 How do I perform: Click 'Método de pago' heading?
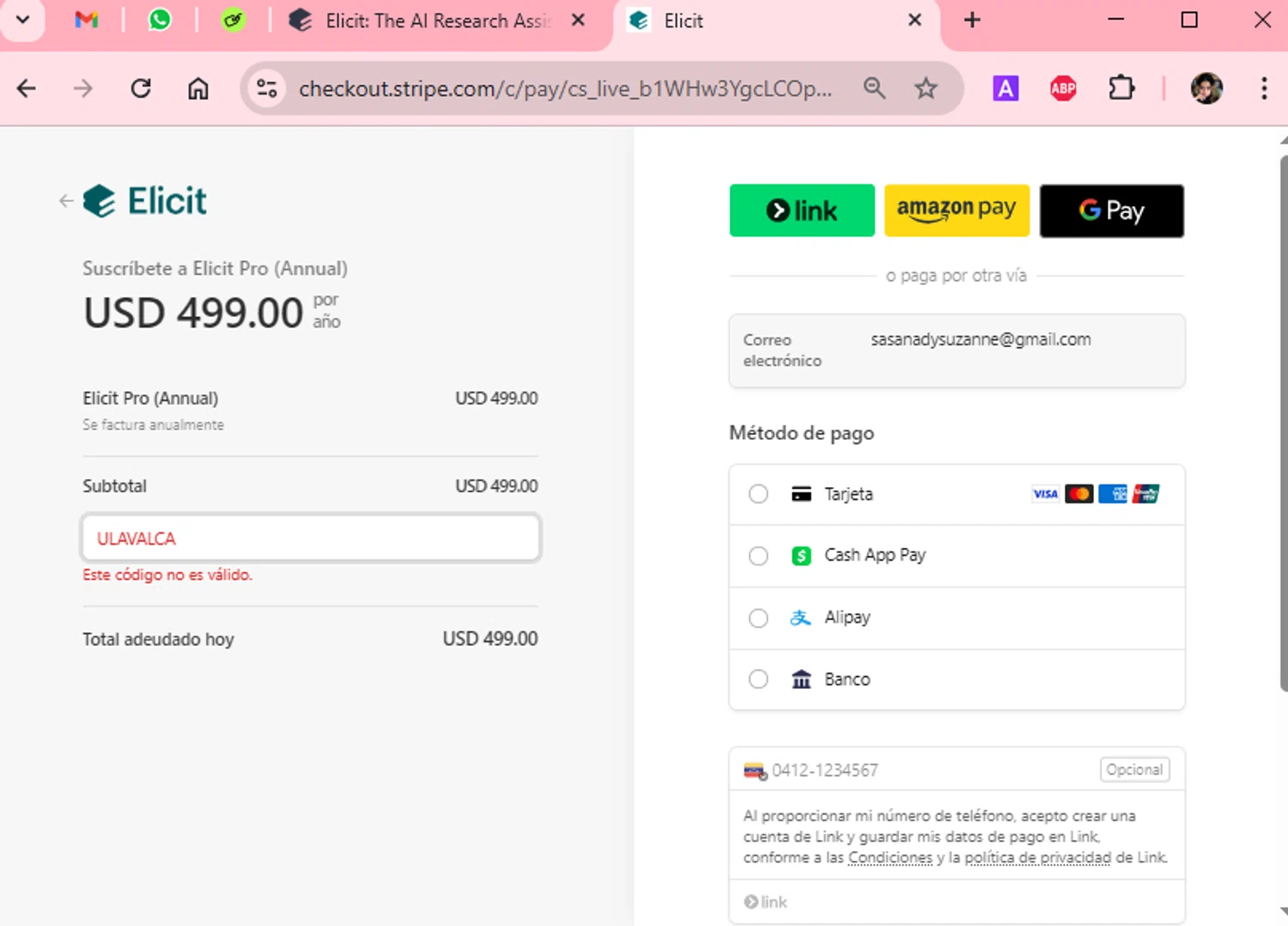pyautogui.click(x=801, y=433)
